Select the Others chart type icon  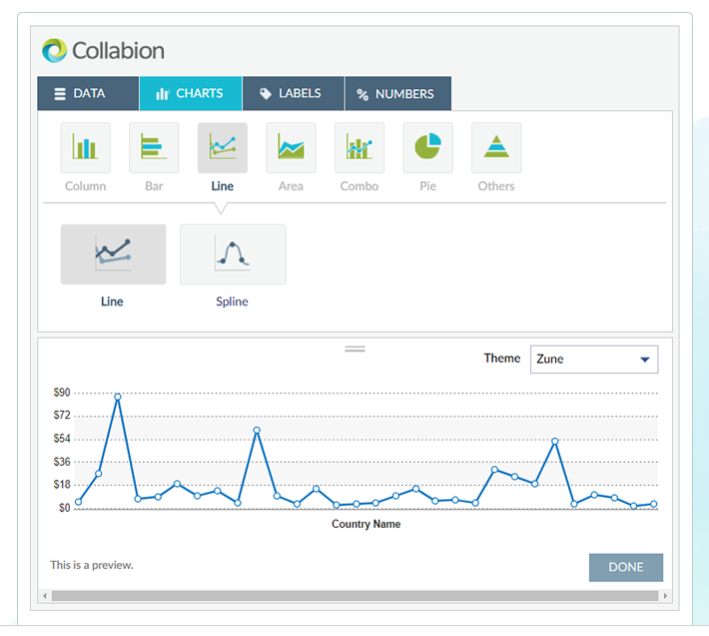click(496, 147)
